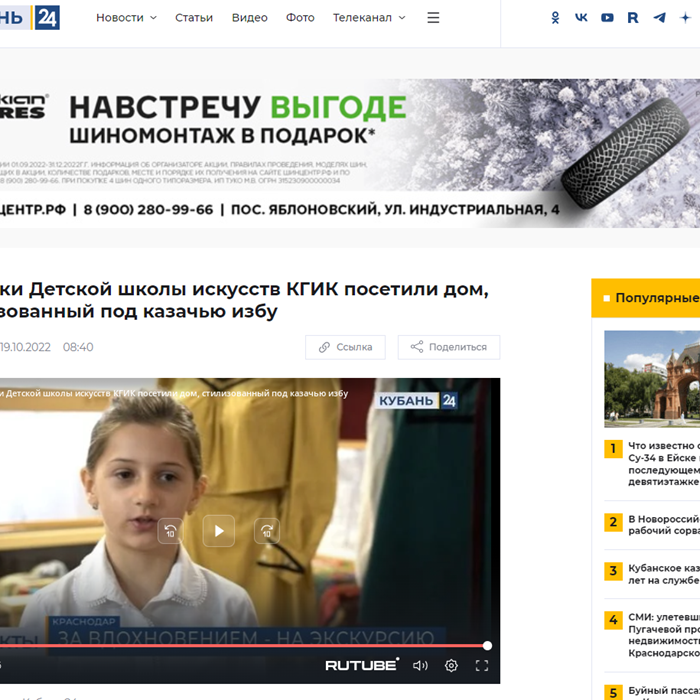Open the VK social page icon
Viewport: 700px width, 700px height.
[x=581, y=18]
